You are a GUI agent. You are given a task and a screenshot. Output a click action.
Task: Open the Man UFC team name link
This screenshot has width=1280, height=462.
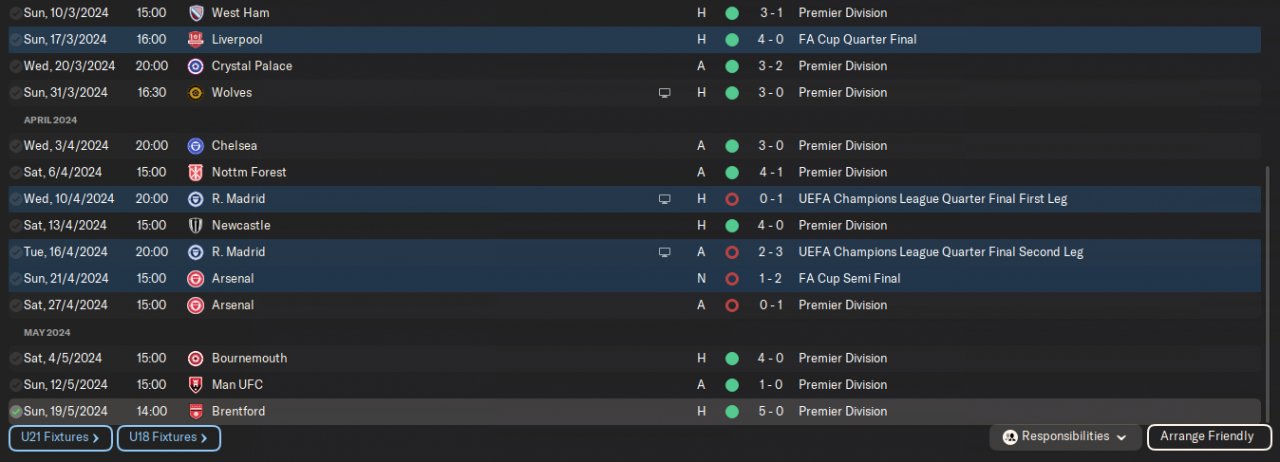(x=237, y=385)
